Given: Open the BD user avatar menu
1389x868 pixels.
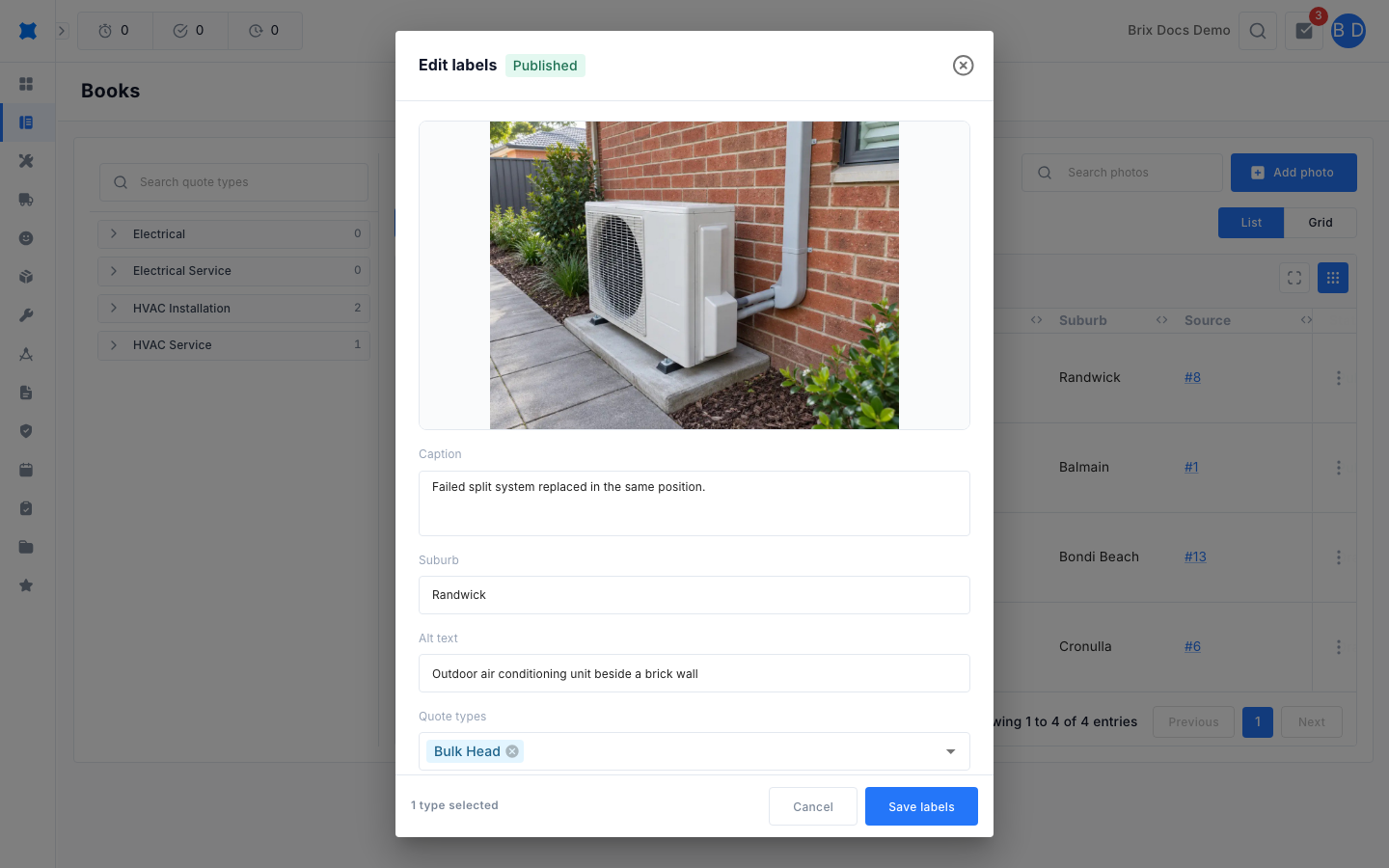Looking at the screenshot, I should click(1348, 31).
